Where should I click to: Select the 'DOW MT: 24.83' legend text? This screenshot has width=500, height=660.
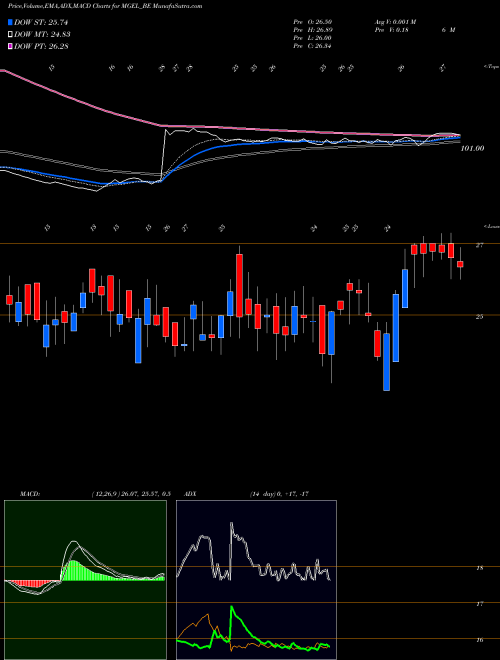[x=42, y=34]
